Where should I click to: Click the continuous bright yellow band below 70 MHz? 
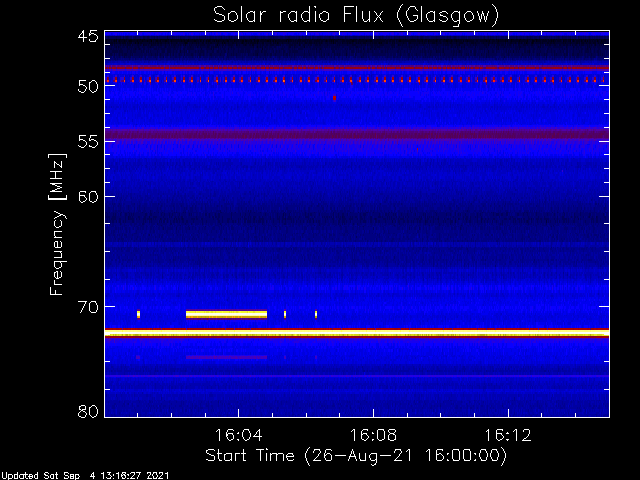coord(357,333)
